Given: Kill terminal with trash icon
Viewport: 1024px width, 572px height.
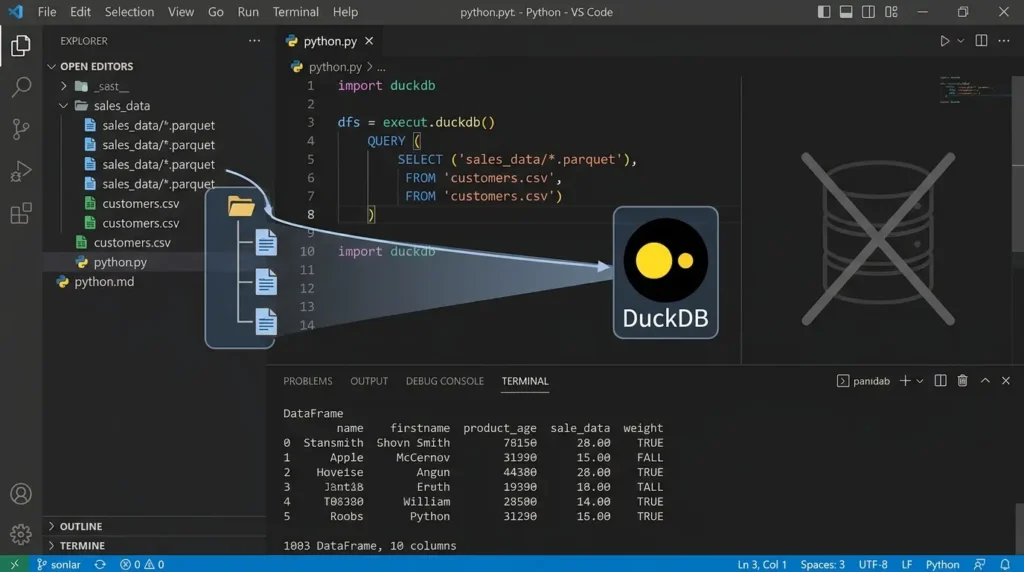Looking at the screenshot, I should 963,381.
